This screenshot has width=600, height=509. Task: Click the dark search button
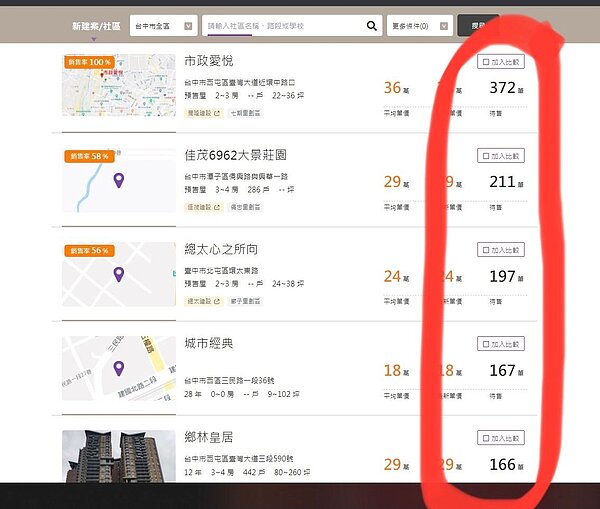click(x=478, y=26)
